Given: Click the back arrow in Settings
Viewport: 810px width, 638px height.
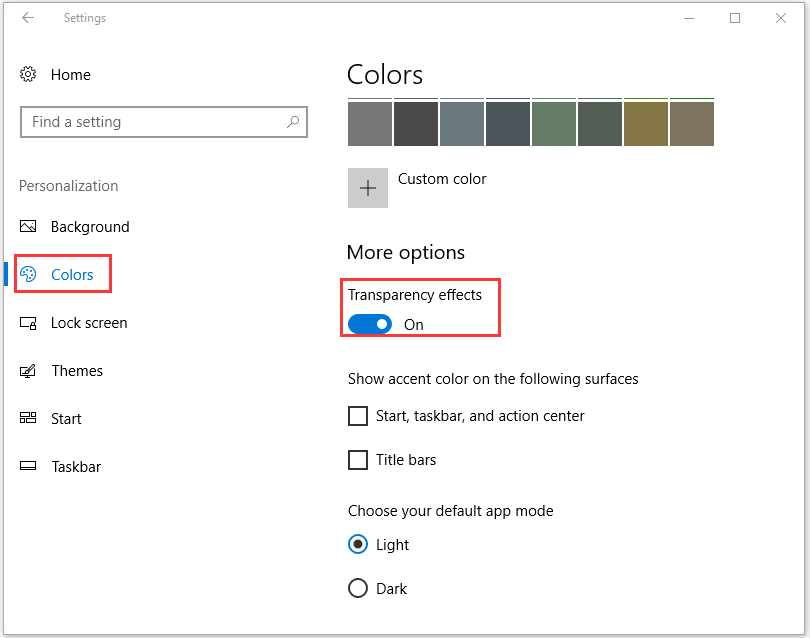Looking at the screenshot, I should [28, 18].
